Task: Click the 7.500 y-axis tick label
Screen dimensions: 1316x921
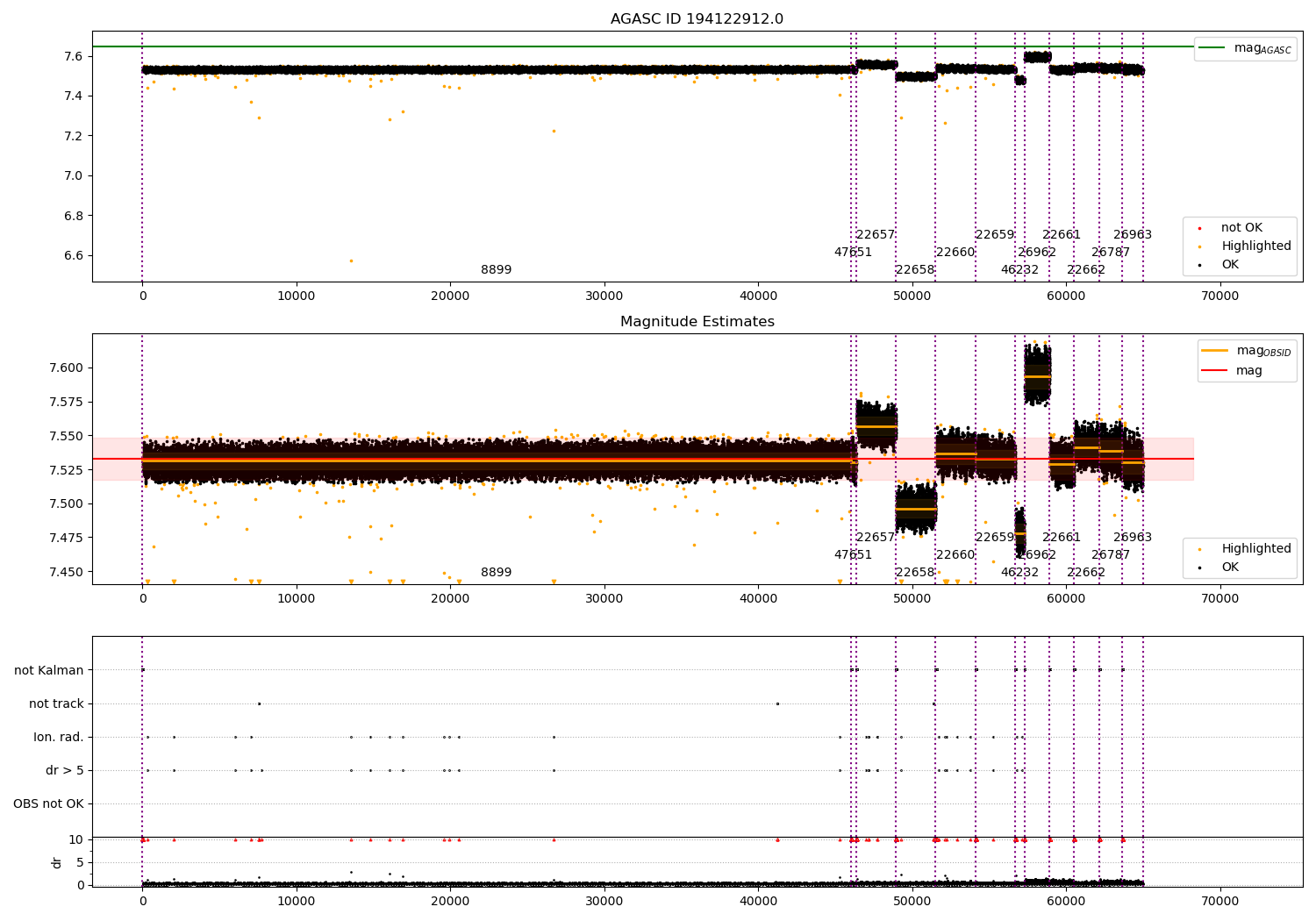Action: [66, 504]
